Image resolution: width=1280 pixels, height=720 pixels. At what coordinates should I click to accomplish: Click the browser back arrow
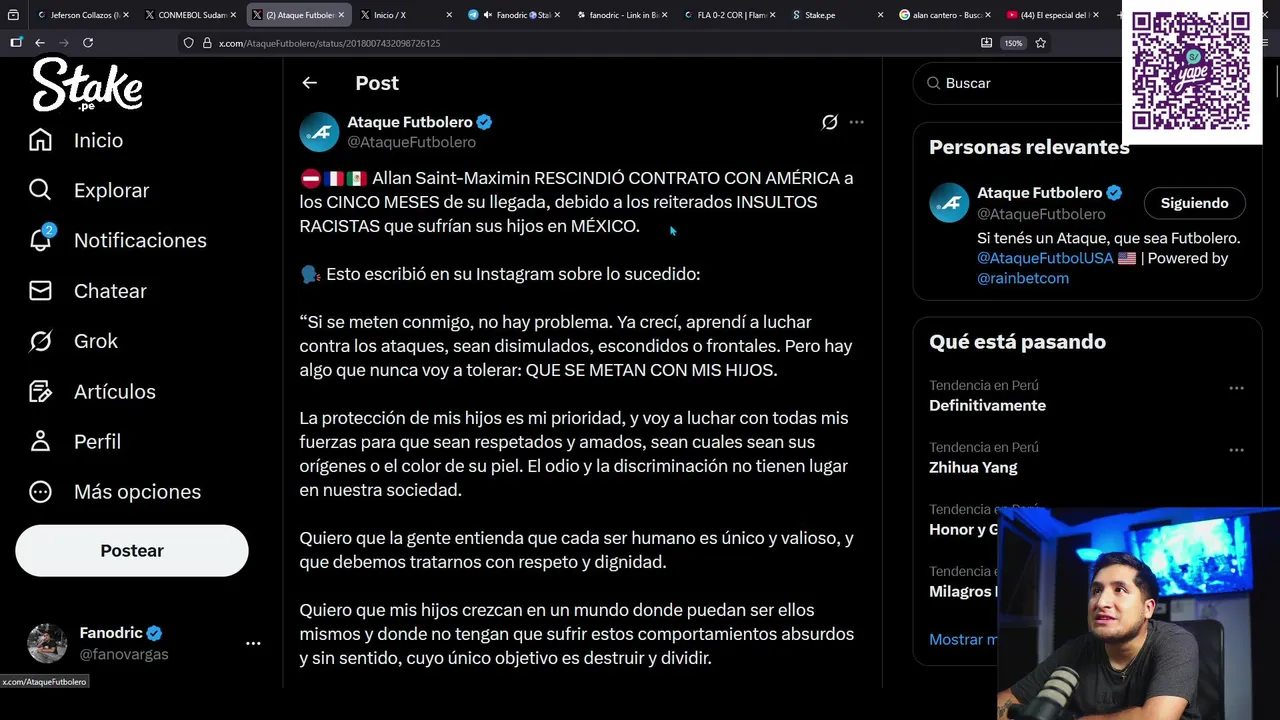pos(39,43)
